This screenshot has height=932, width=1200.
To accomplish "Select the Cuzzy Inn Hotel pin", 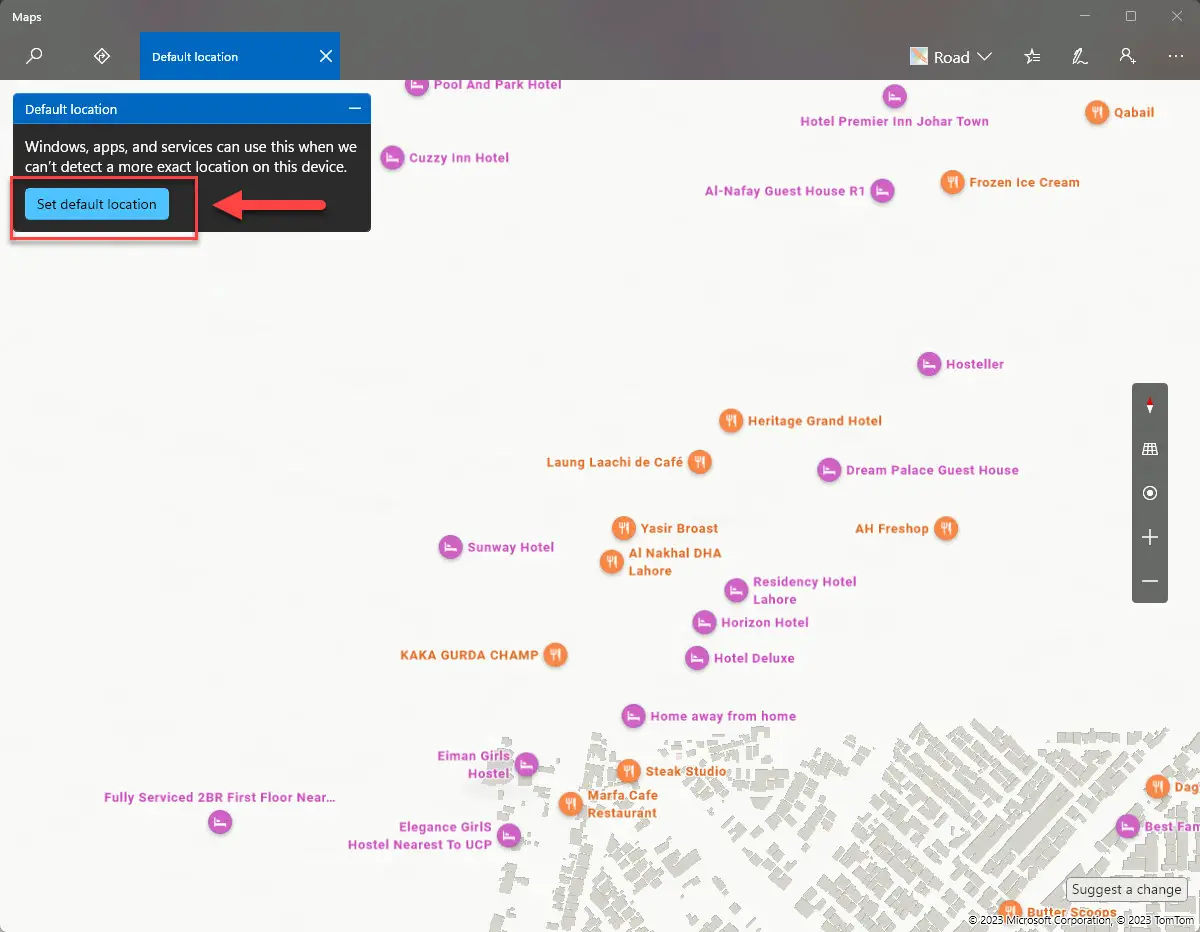I will click(x=393, y=158).
